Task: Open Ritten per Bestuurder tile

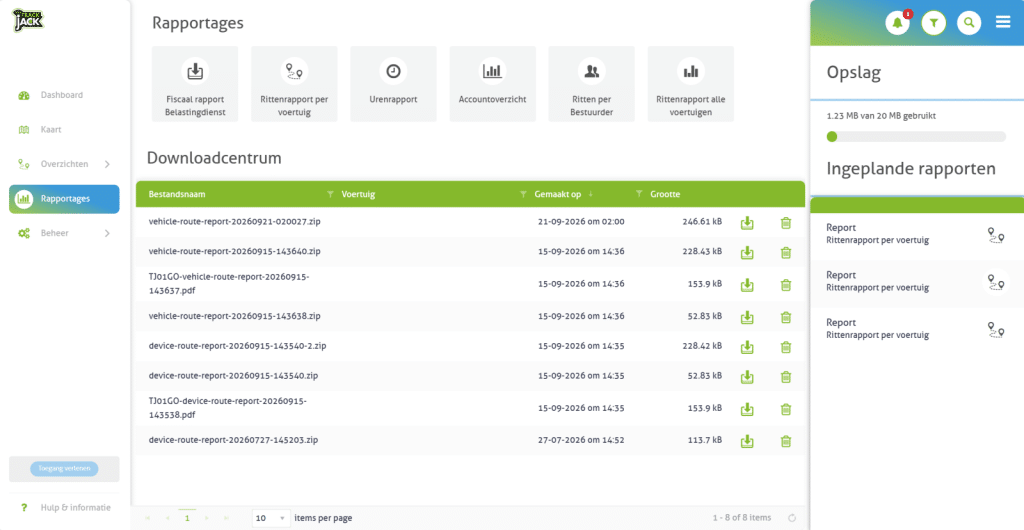Action: pos(592,84)
